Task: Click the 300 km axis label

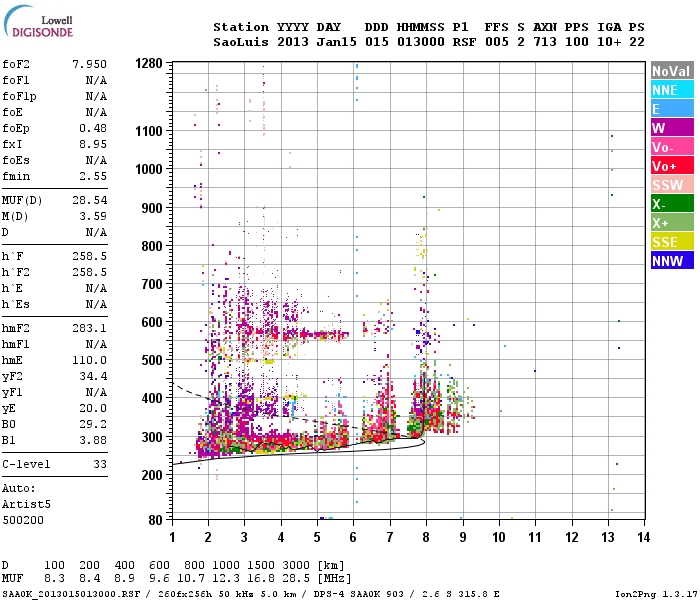Action: point(152,437)
